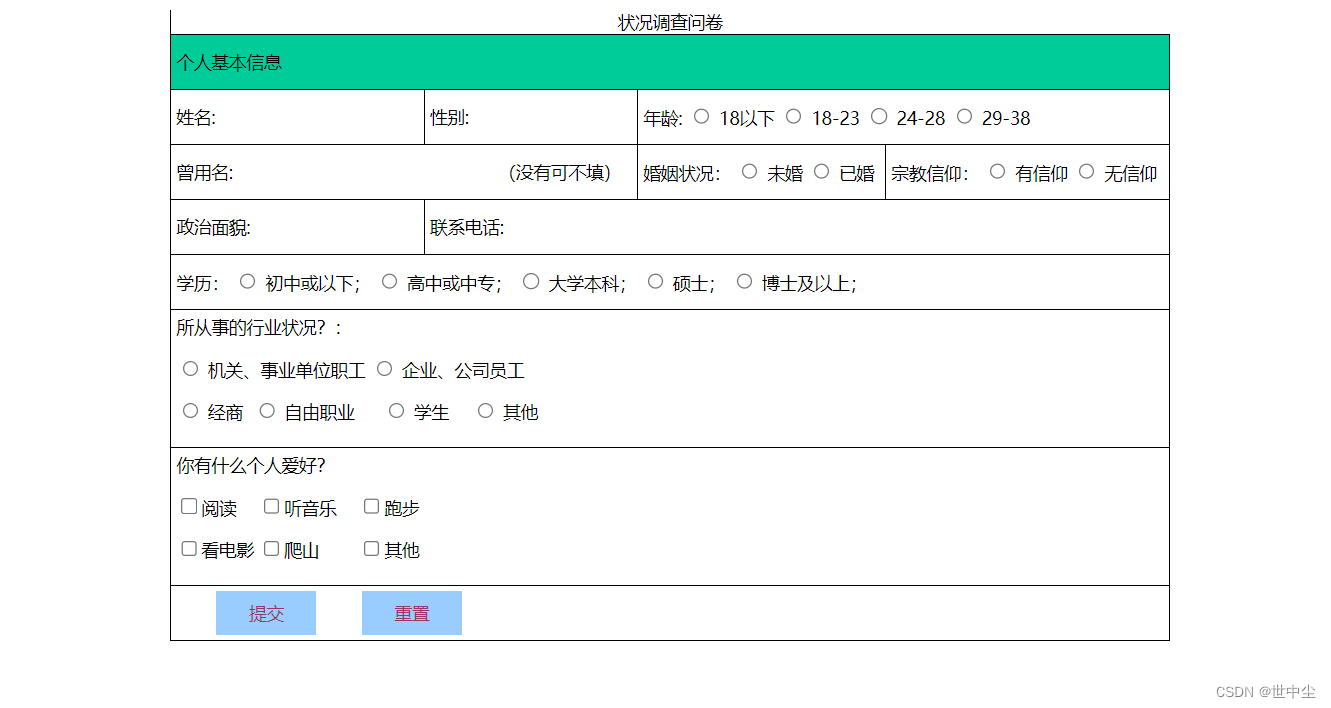Viewport: 1331px width, 708px height.
Task: Click the 政治面貌: label
Action: click(213, 227)
